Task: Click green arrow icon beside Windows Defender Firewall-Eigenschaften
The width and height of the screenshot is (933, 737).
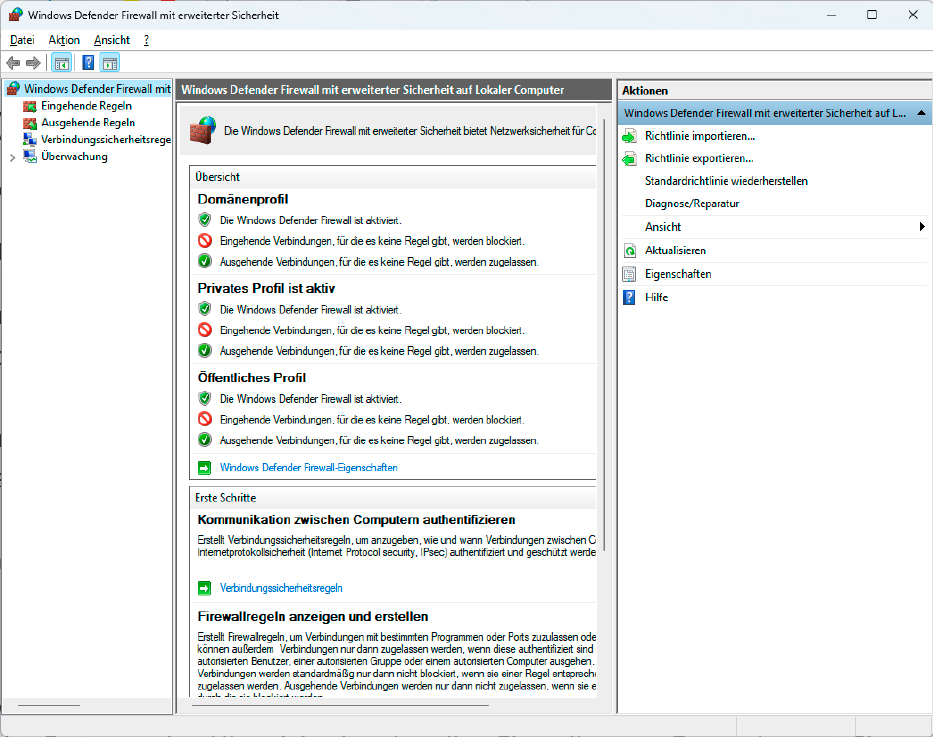Action: pyautogui.click(x=204, y=468)
